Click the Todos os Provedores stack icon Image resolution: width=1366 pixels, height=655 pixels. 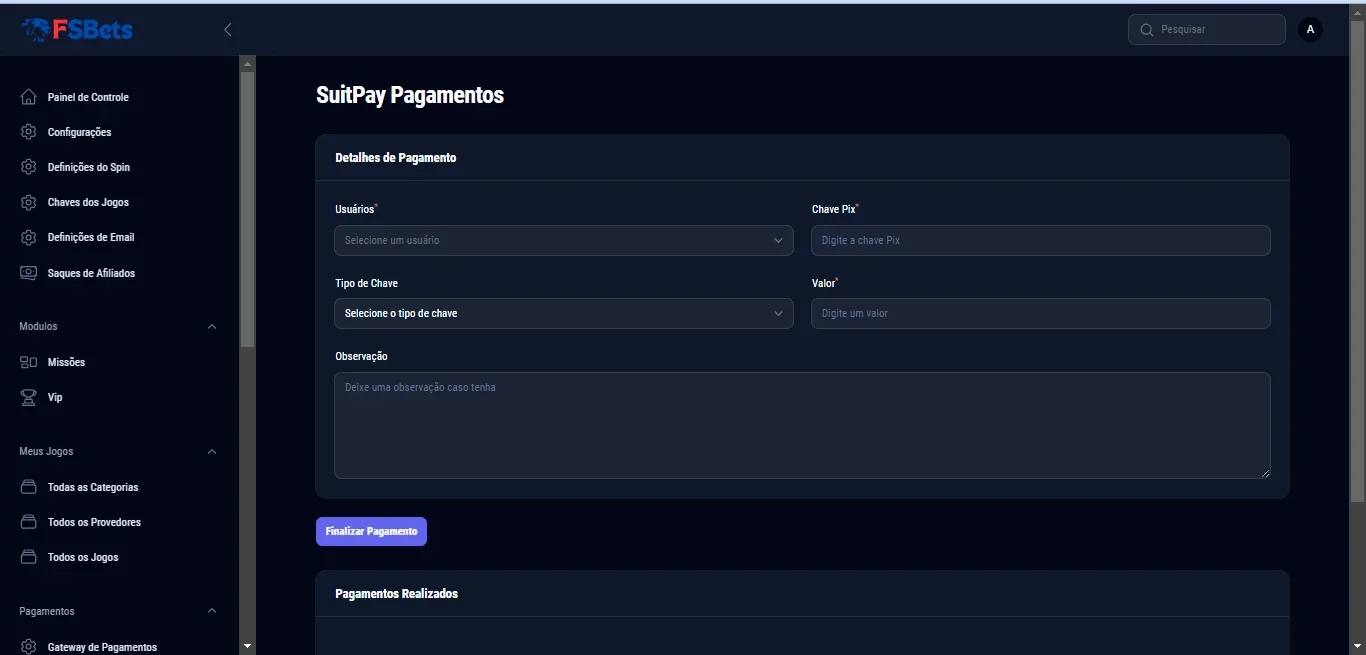(x=29, y=522)
